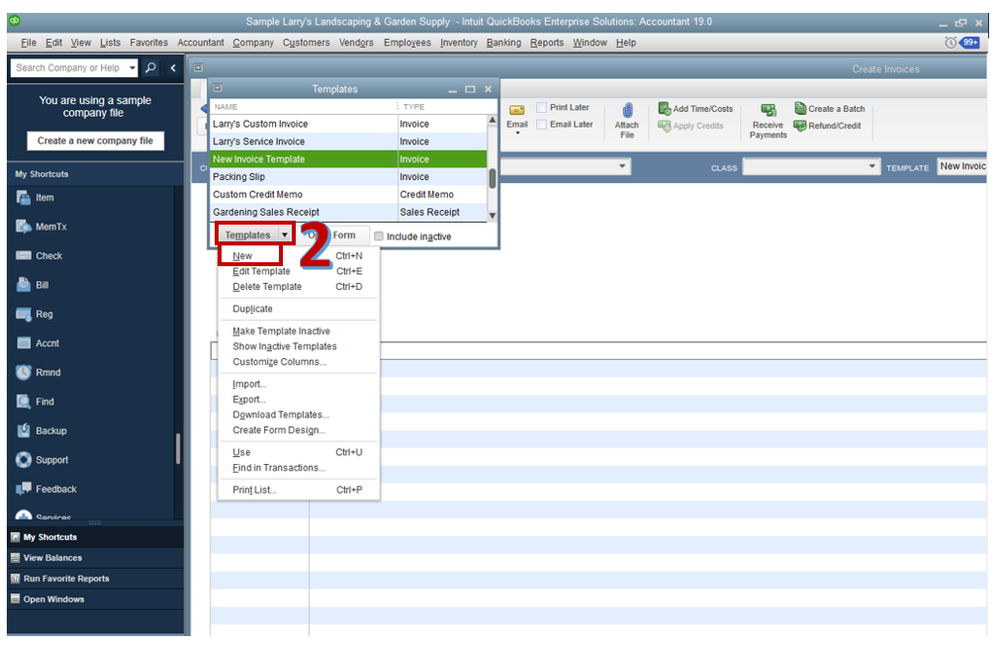Click the Search Company or Help field
Screen dimensions: 998x656
[69, 67]
